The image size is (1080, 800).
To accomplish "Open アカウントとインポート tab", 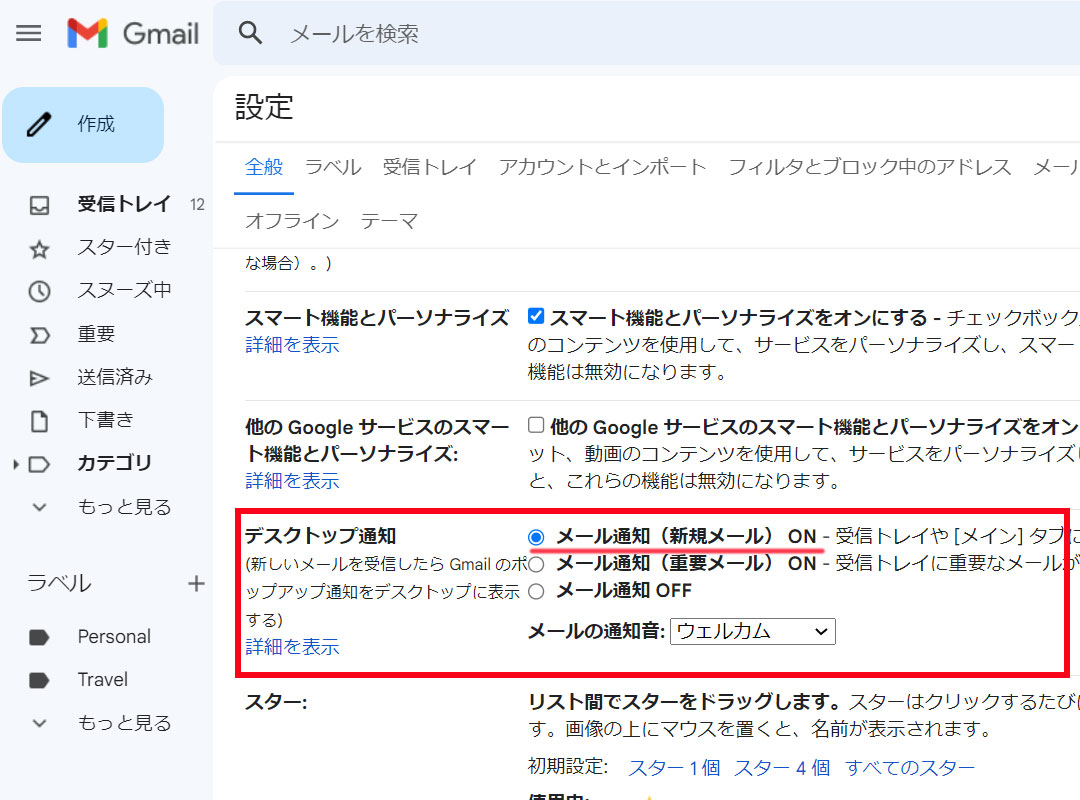I will pyautogui.click(x=603, y=167).
